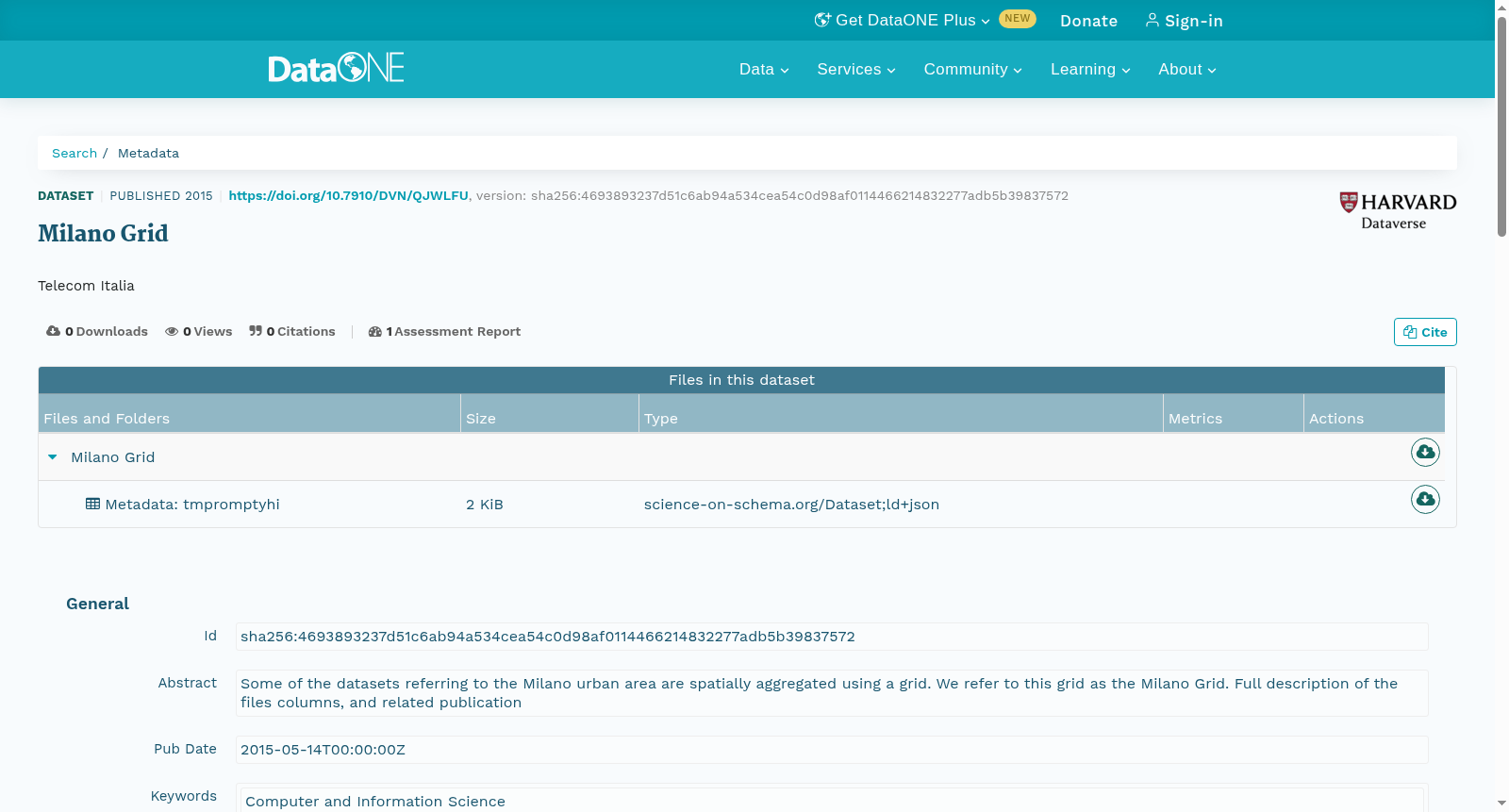This screenshot has width=1509, height=812.
Task: Expand the About menu
Action: tap(1187, 69)
